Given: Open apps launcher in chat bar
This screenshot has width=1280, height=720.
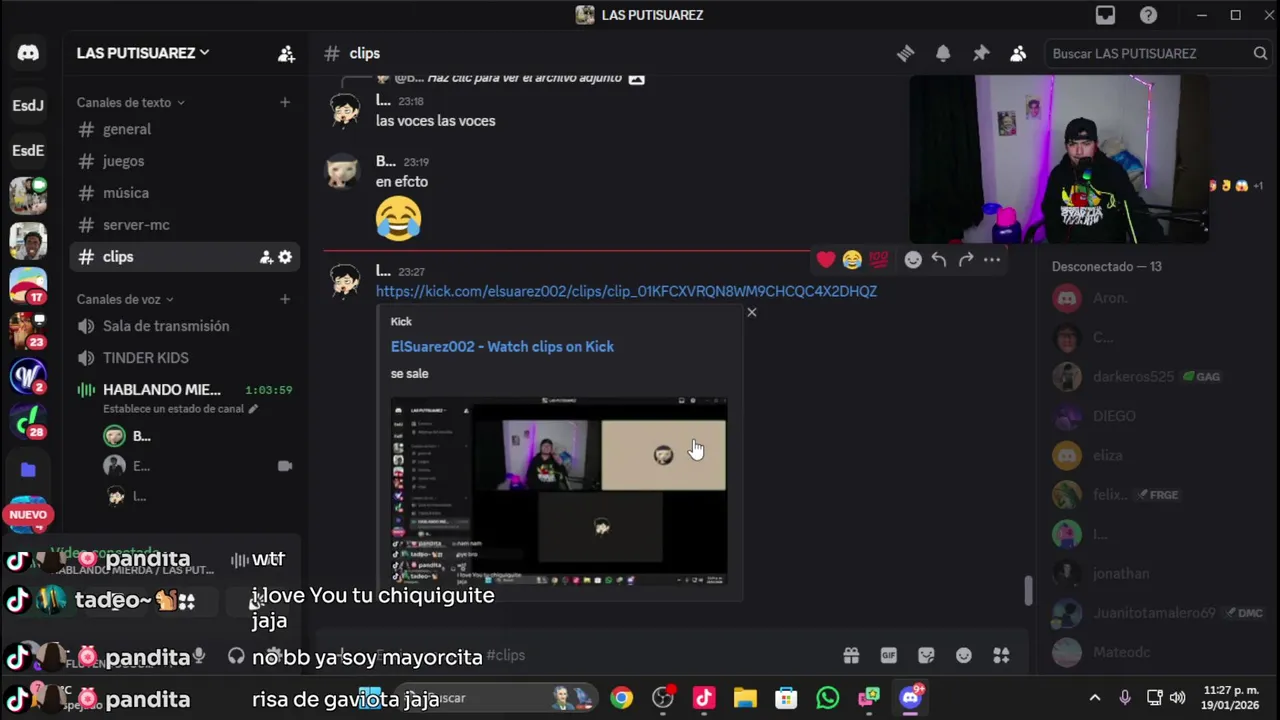Looking at the screenshot, I should click(1001, 656).
